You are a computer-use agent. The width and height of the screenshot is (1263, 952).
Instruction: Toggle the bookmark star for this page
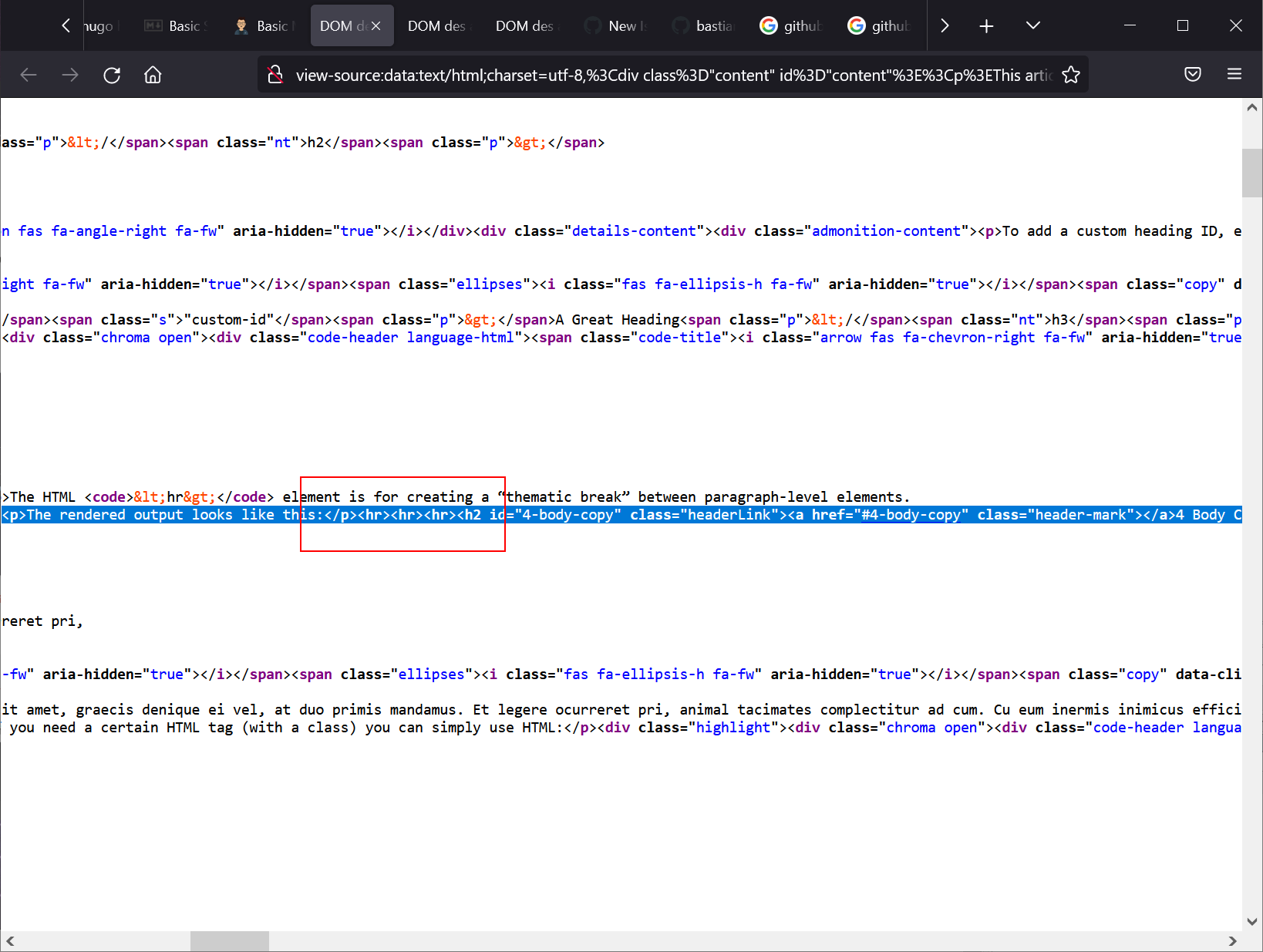tap(1071, 75)
